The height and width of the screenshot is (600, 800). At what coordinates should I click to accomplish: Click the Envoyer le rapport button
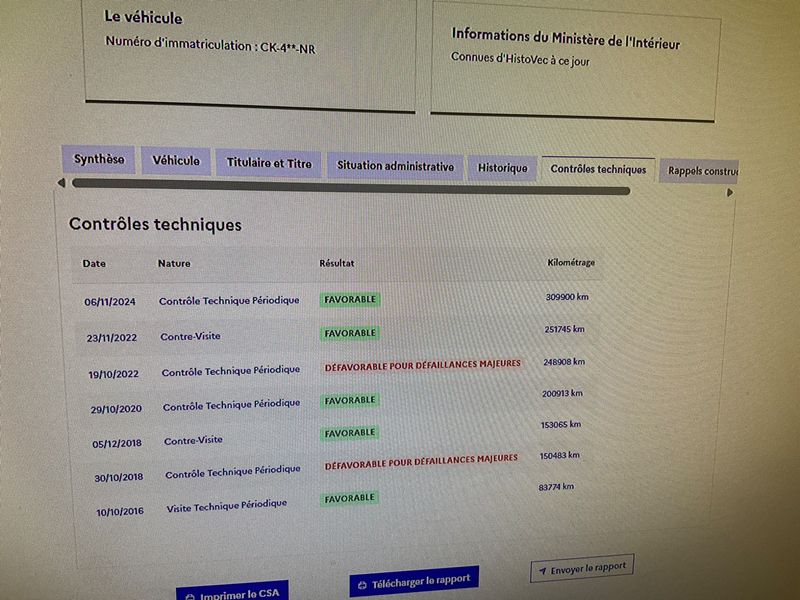coord(583,568)
